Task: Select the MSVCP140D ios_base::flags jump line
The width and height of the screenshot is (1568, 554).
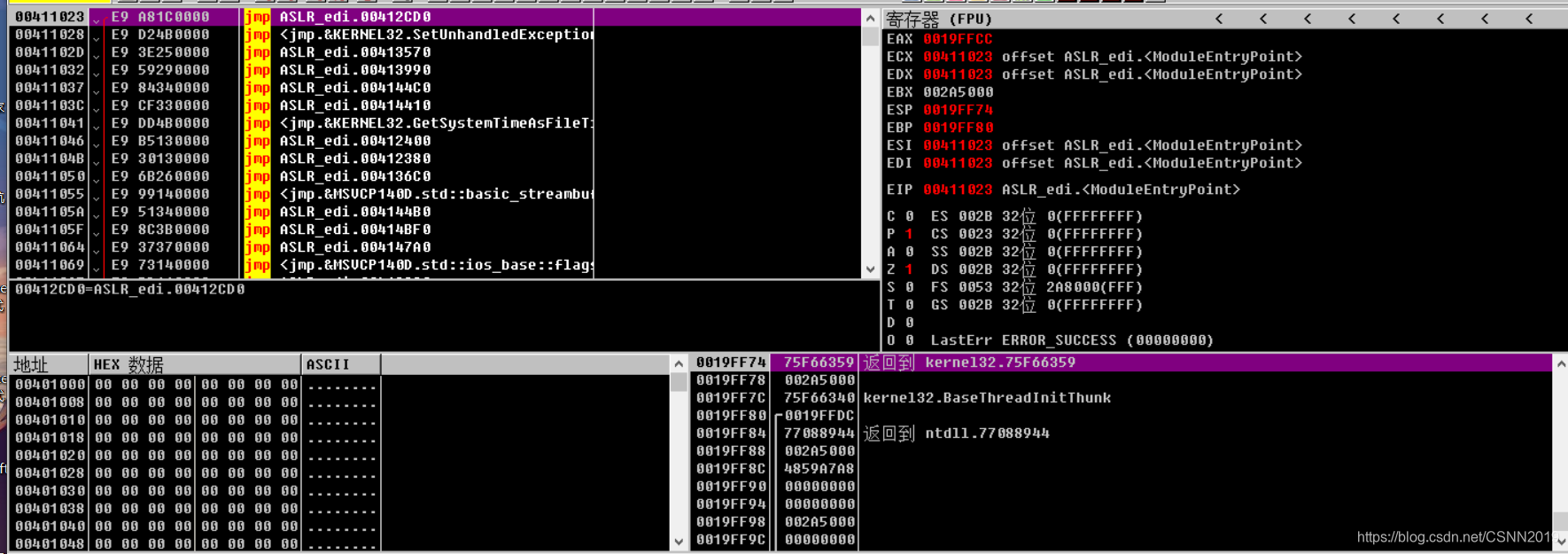Action: tap(419, 265)
